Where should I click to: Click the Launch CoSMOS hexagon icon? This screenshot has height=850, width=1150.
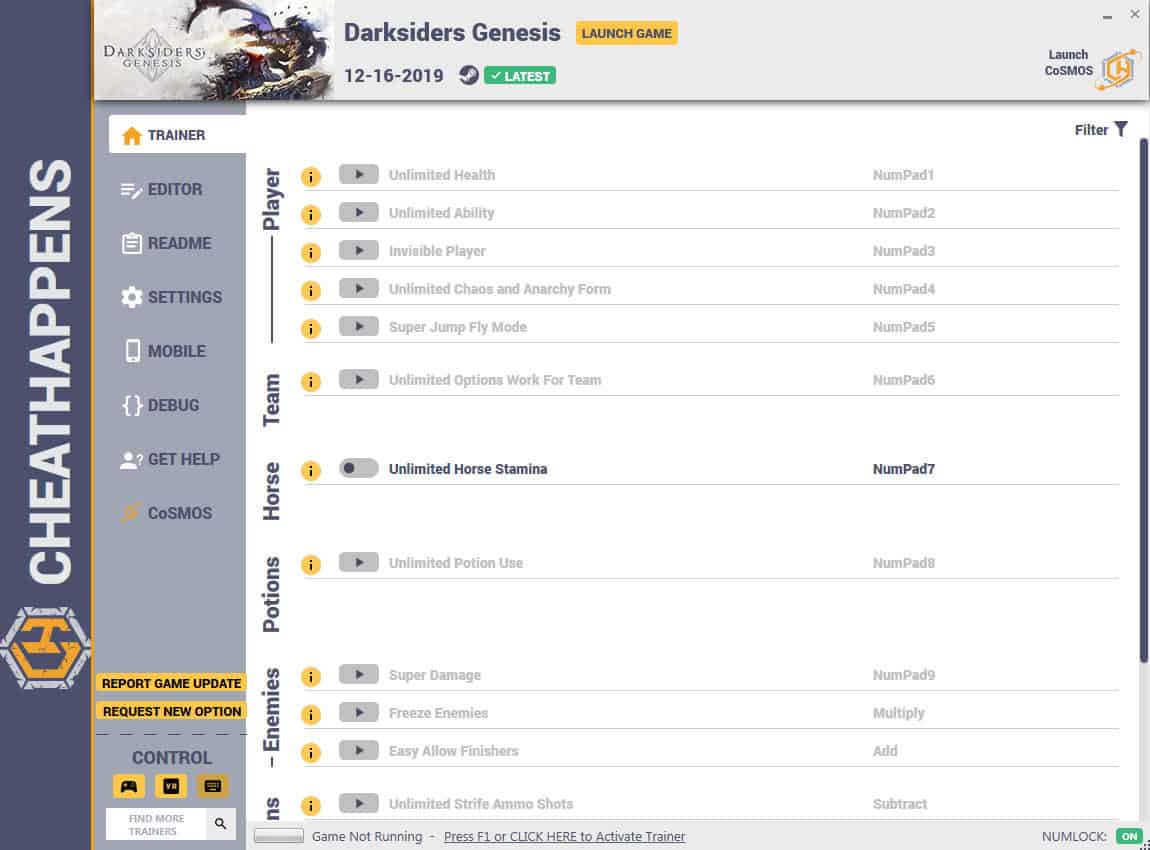(x=1119, y=69)
